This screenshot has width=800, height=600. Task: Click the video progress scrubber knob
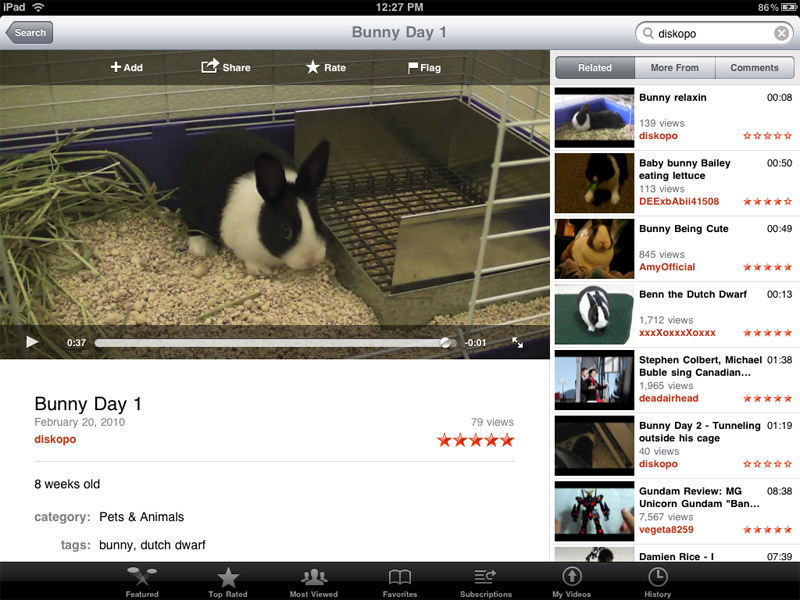[445, 342]
